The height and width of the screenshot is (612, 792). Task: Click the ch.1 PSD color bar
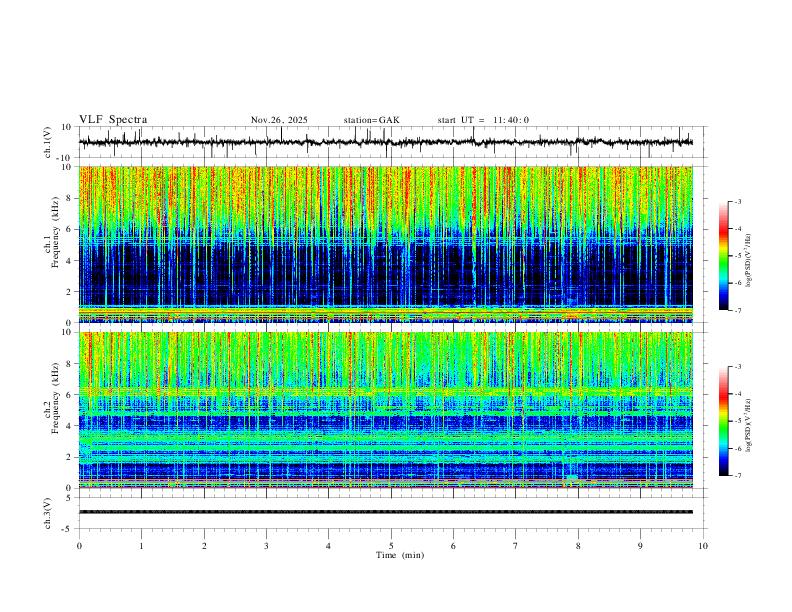pyautogui.click(x=723, y=256)
